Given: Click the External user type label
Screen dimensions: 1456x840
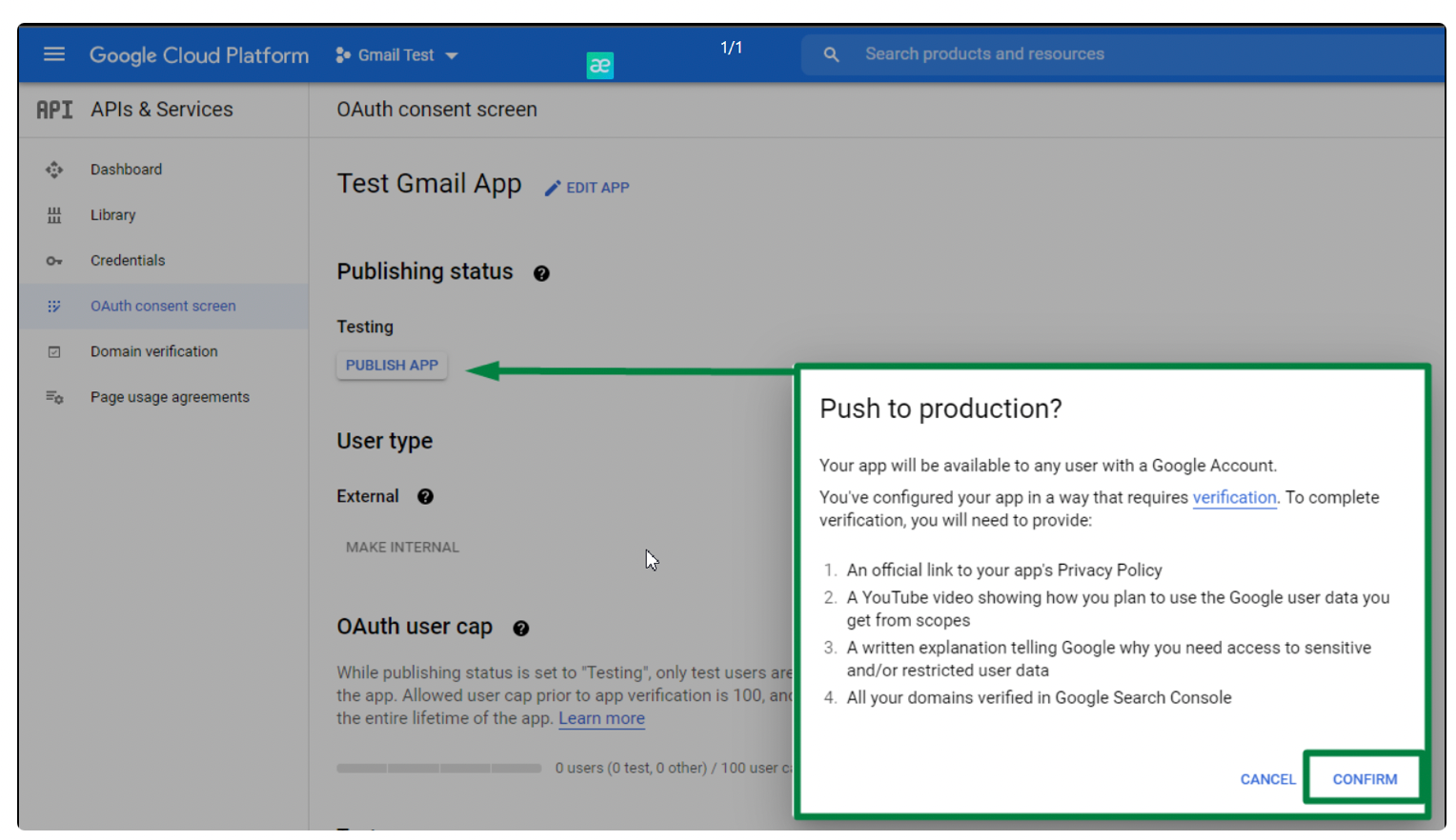Looking at the screenshot, I should tap(368, 496).
